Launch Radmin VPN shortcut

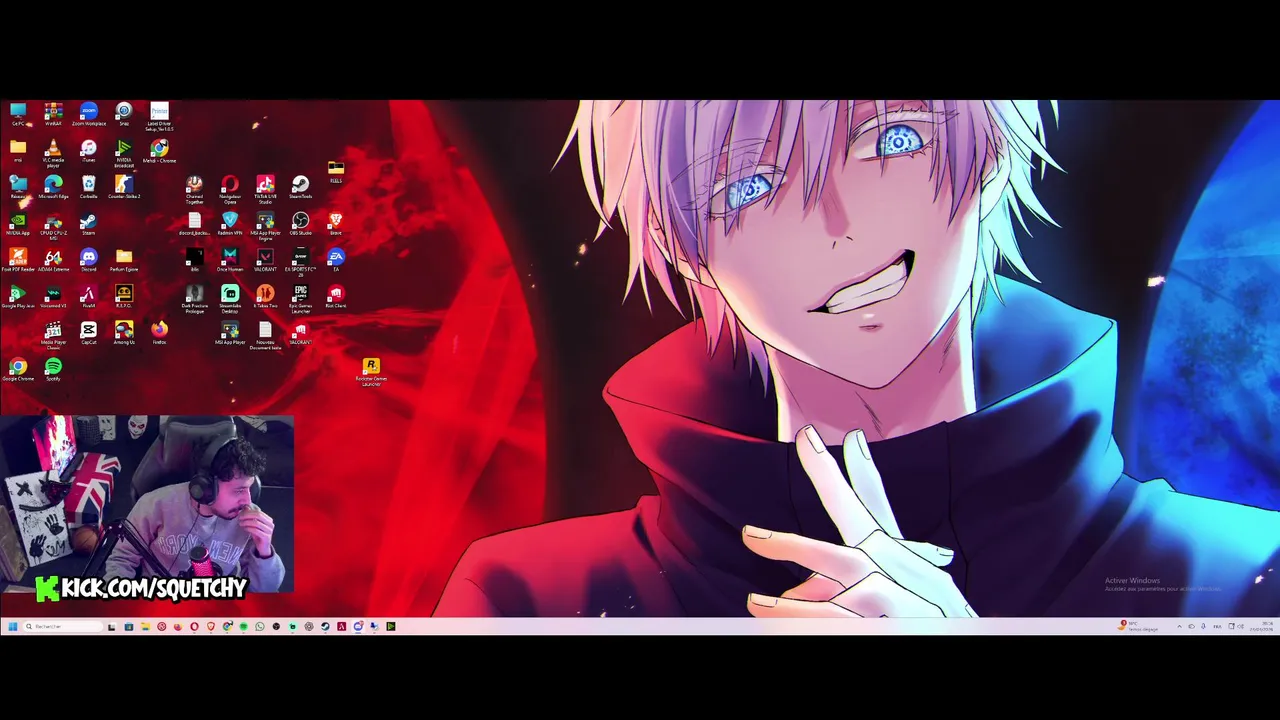click(x=230, y=224)
